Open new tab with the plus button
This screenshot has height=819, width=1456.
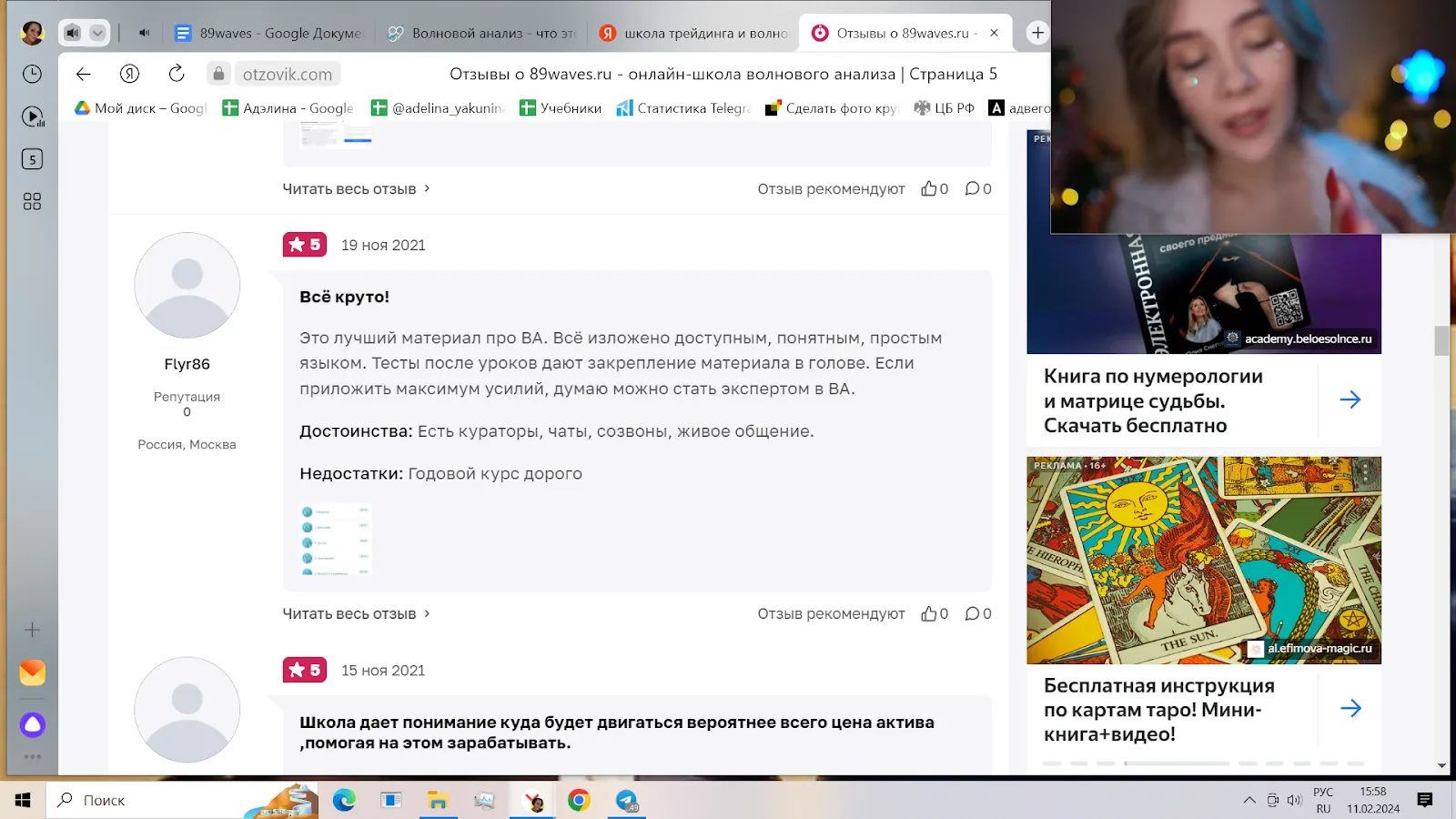[1037, 33]
